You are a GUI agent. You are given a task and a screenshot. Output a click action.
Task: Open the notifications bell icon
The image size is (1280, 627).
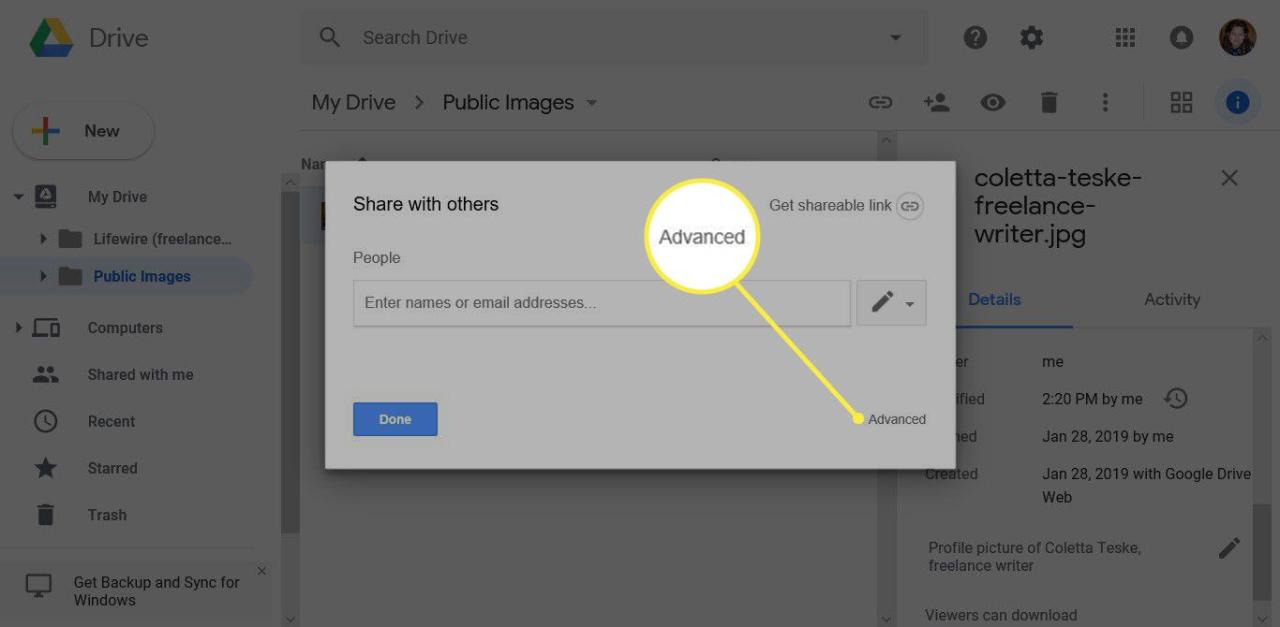[1181, 38]
